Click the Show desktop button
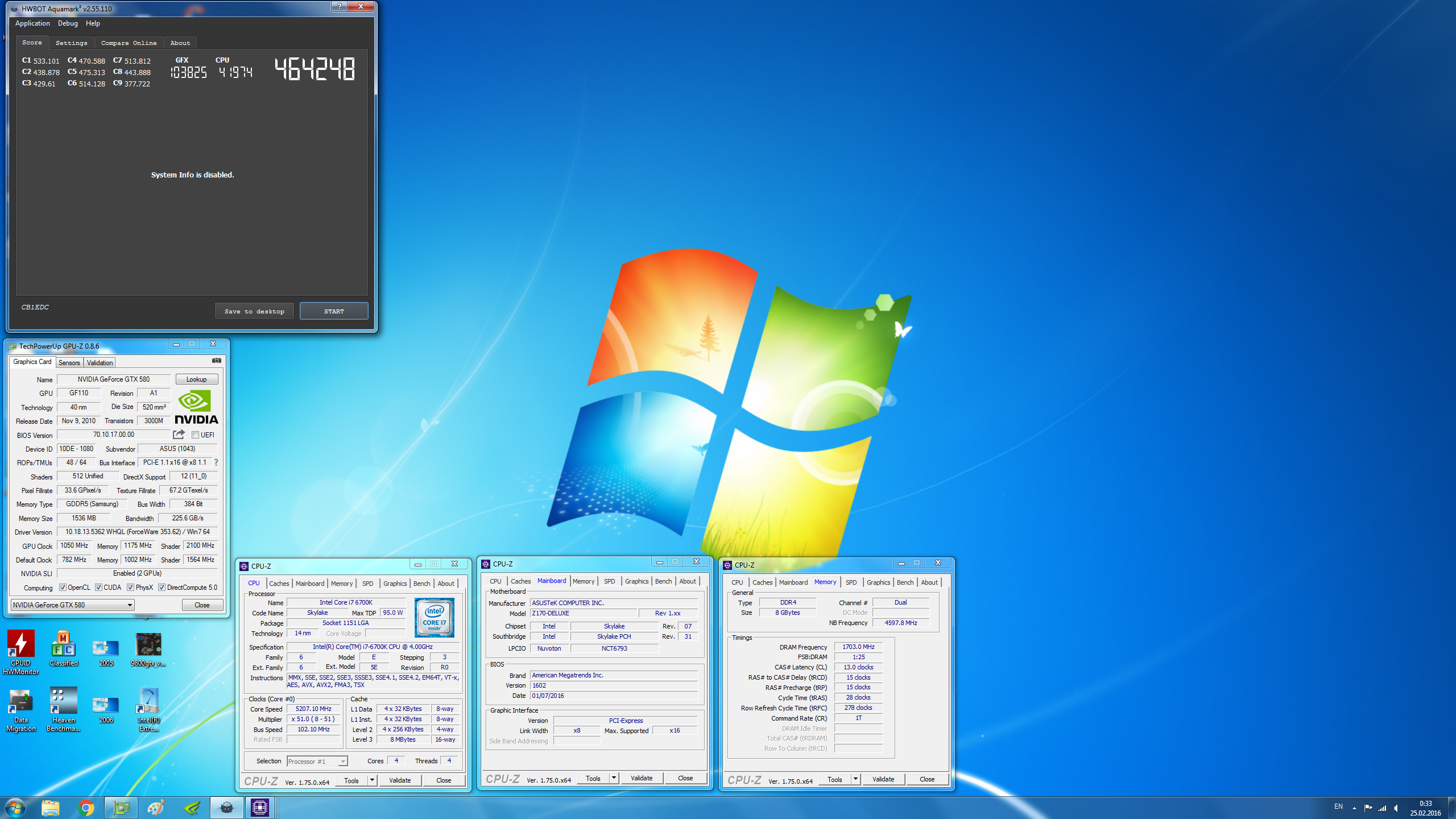 (1452, 808)
